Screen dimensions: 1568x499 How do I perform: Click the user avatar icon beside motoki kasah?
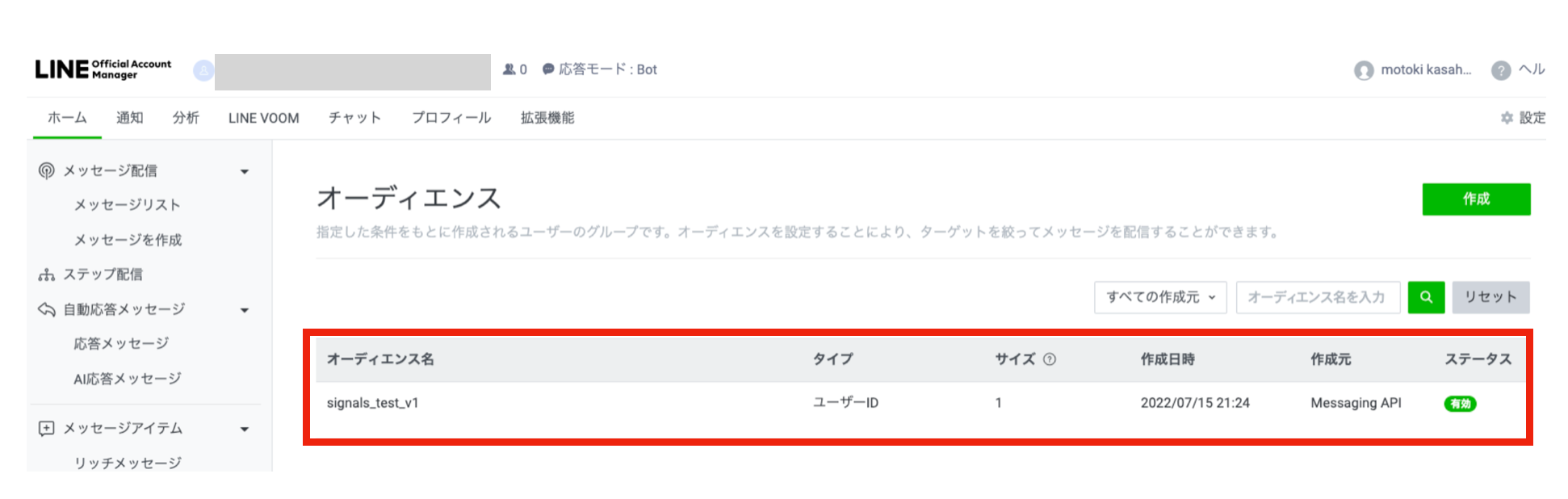(x=1364, y=70)
